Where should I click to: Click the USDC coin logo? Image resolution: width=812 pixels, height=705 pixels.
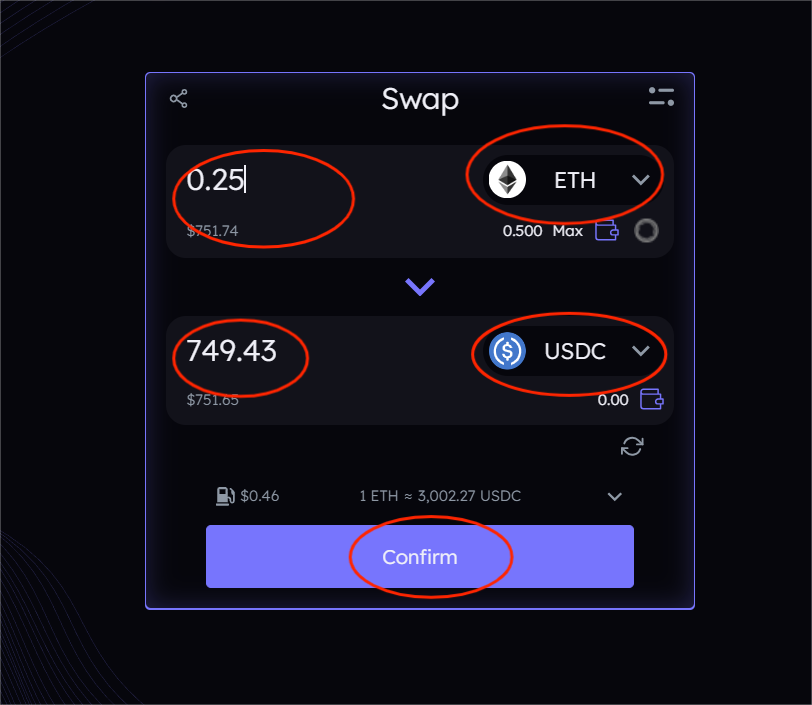point(508,351)
